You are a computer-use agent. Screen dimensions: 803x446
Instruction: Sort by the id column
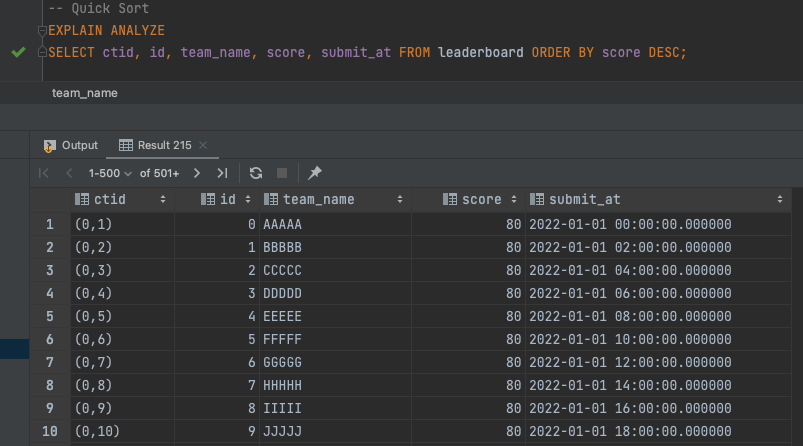click(x=248, y=200)
